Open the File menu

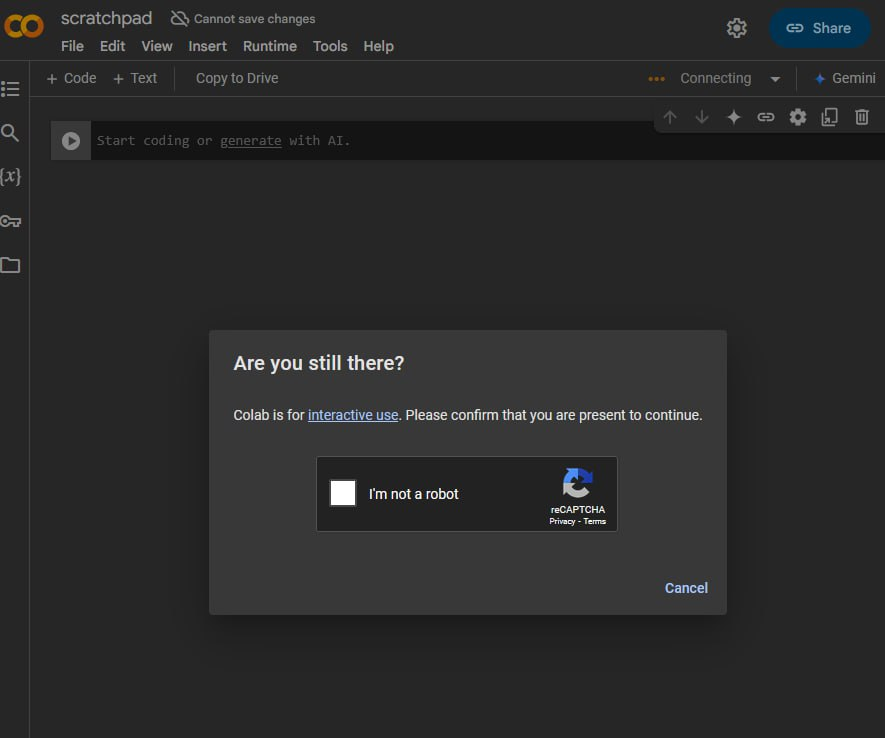(x=72, y=46)
